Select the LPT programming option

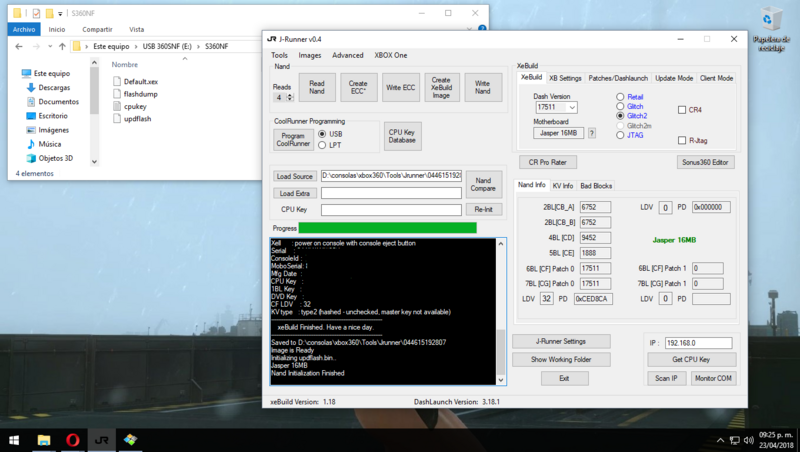[x=322, y=145]
